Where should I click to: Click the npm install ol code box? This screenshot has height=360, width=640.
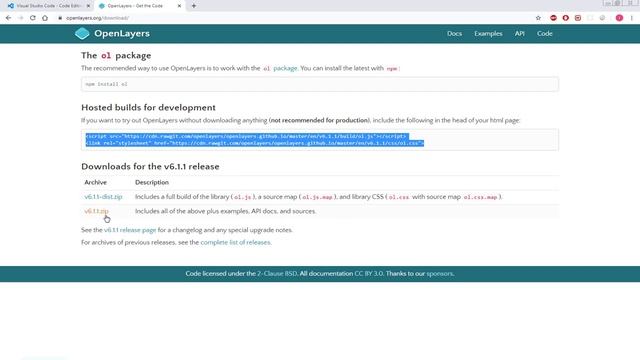(320, 84)
